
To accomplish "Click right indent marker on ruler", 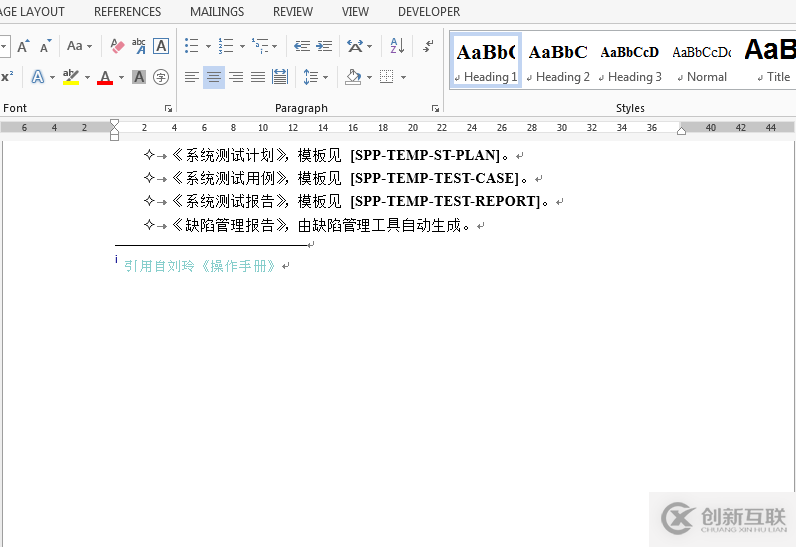I will (x=681, y=130).
